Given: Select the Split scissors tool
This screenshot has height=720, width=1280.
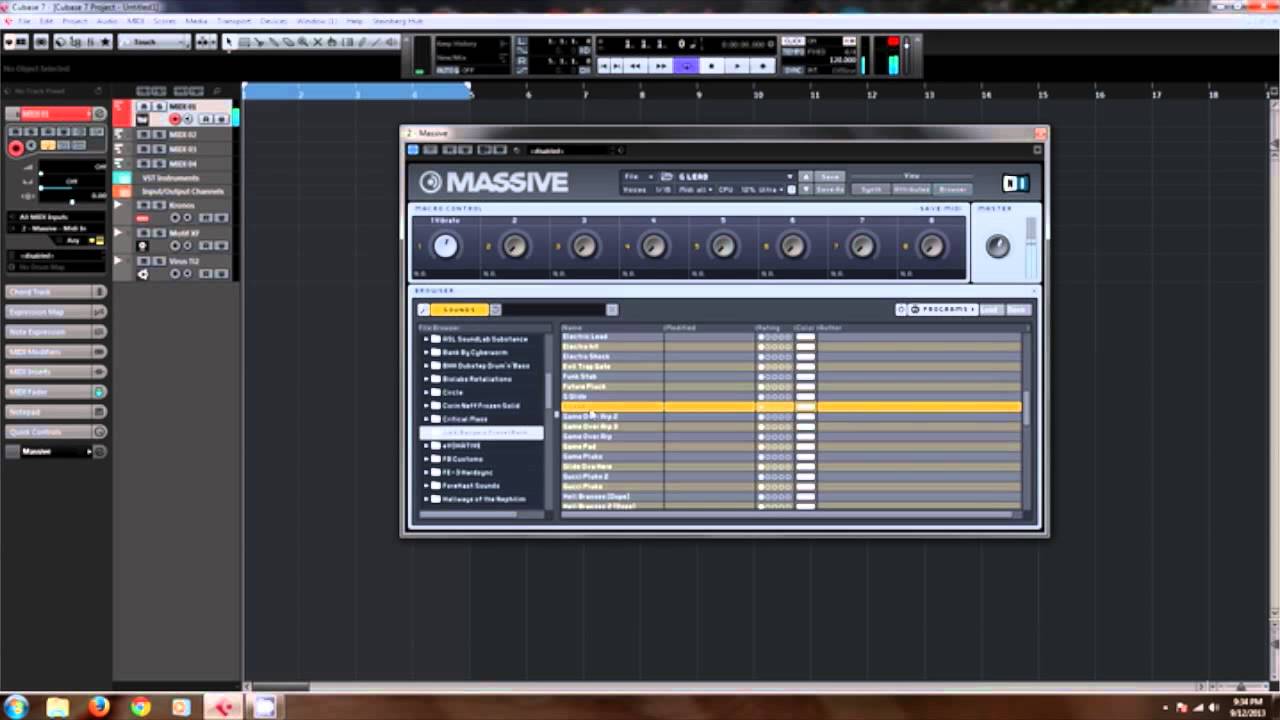Looking at the screenshot, I should tap(258, 42).
